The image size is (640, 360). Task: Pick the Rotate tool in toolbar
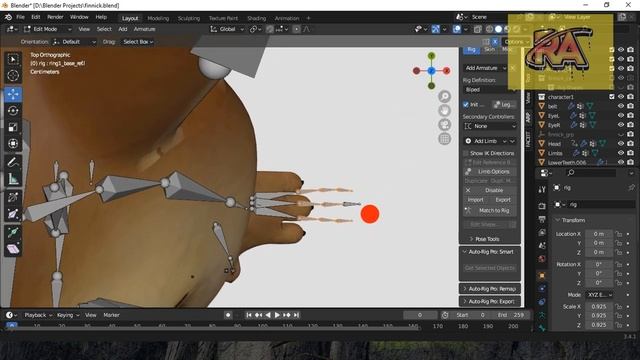click(13, 111)
